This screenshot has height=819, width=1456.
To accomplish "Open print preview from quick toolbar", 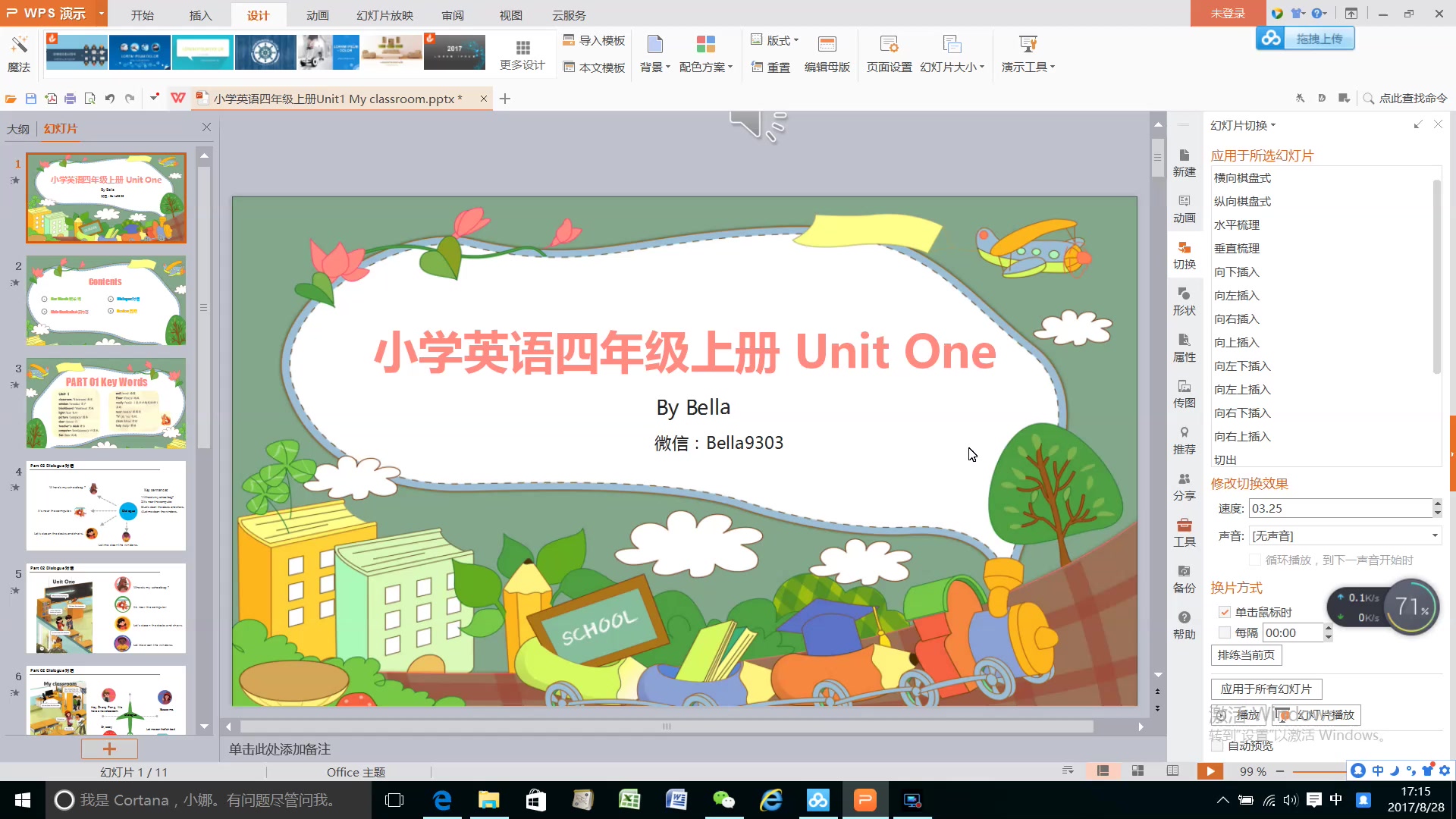I will pos(90,99).
